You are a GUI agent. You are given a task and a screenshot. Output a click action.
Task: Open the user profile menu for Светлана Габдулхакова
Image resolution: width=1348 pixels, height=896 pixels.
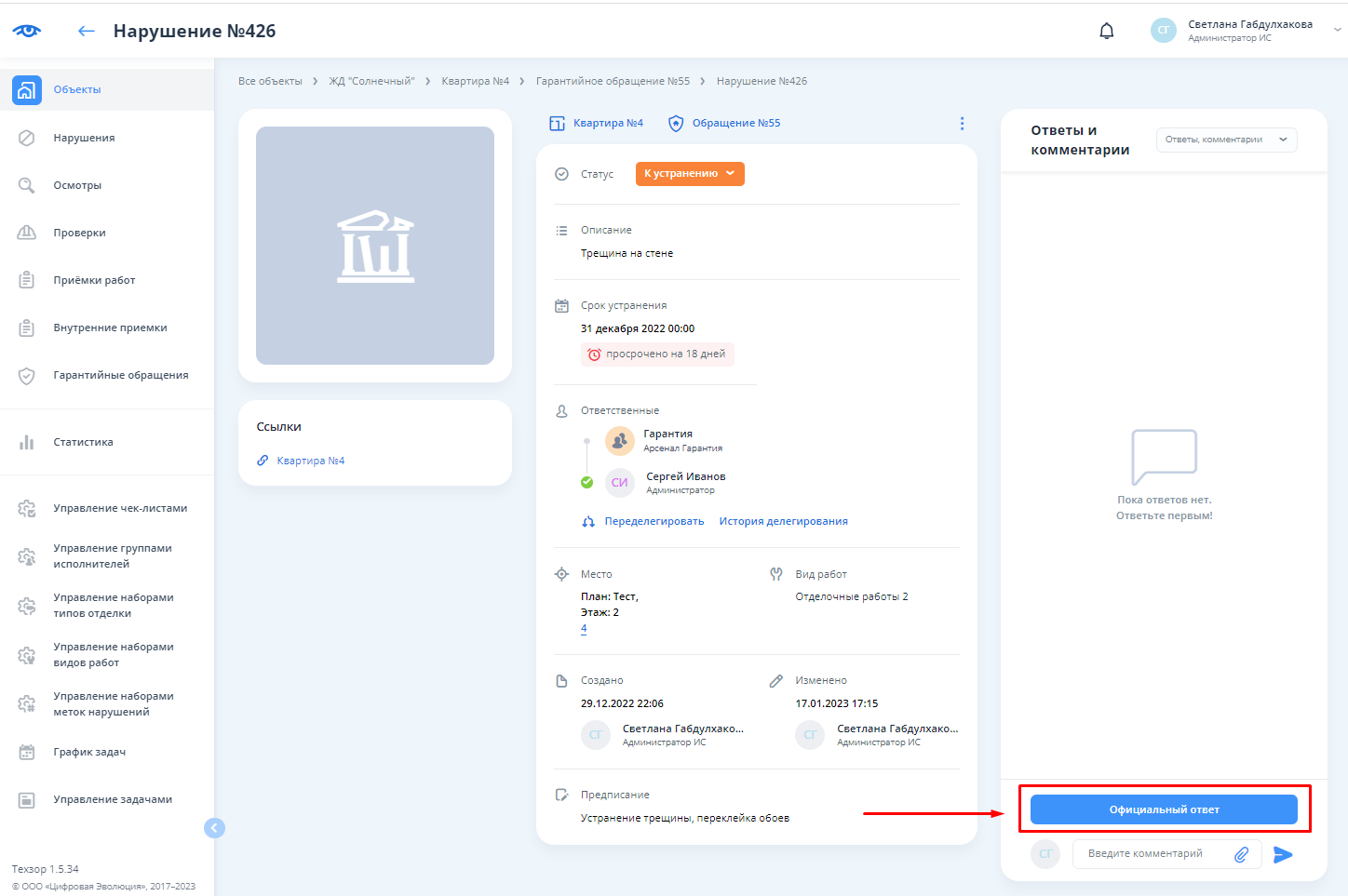(x=1247, y=31)
